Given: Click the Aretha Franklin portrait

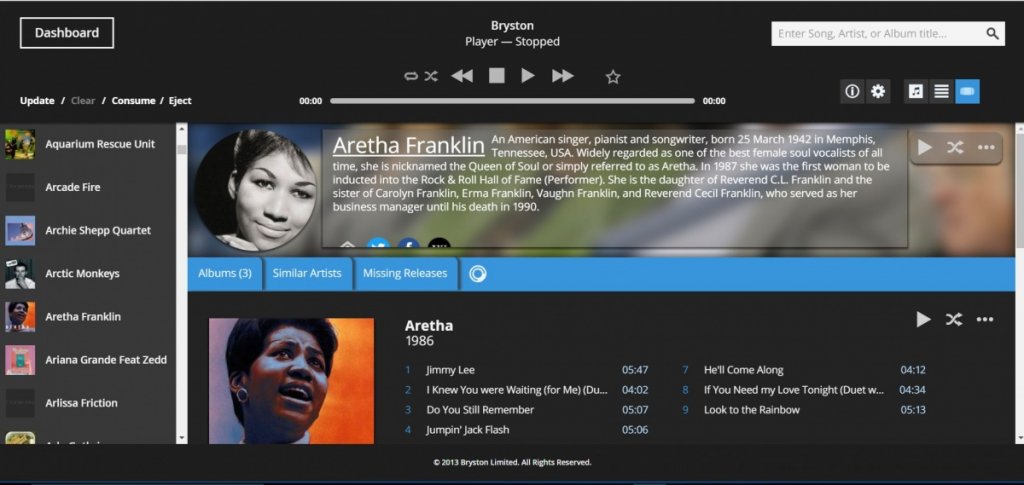Looking at the screenshot, I should tap(255, 190).
